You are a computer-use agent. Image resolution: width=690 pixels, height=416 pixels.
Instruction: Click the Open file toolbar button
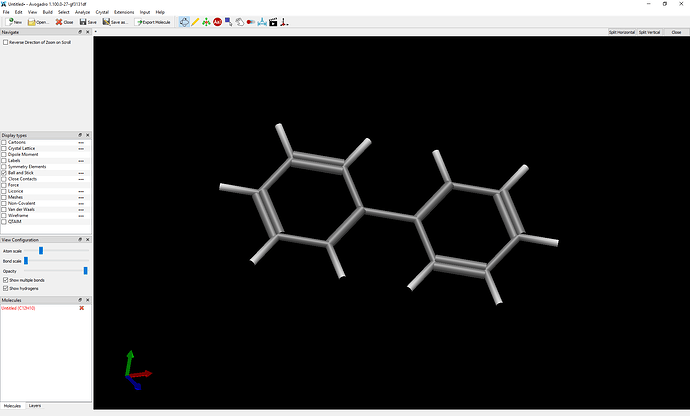tap(38, 22)
